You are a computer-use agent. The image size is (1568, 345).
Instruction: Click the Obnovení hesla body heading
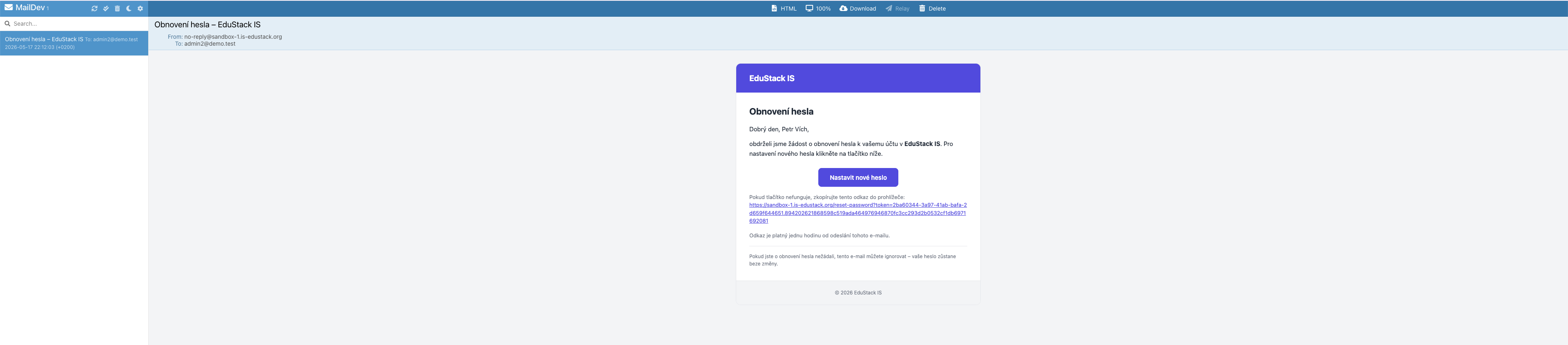pos(781,112)
